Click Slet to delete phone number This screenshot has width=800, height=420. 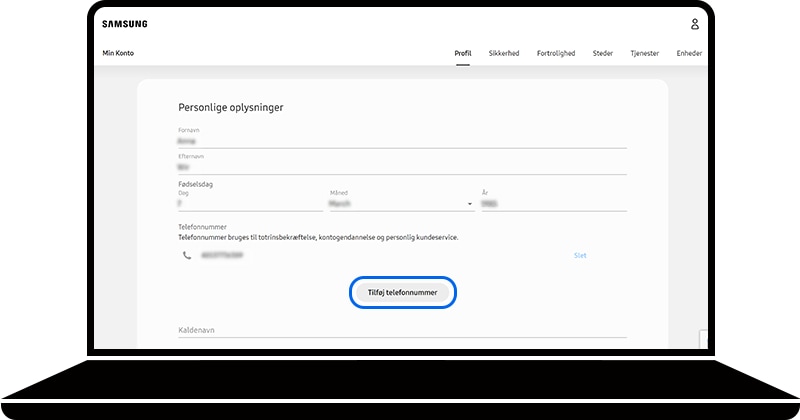(x=580, y=255)
